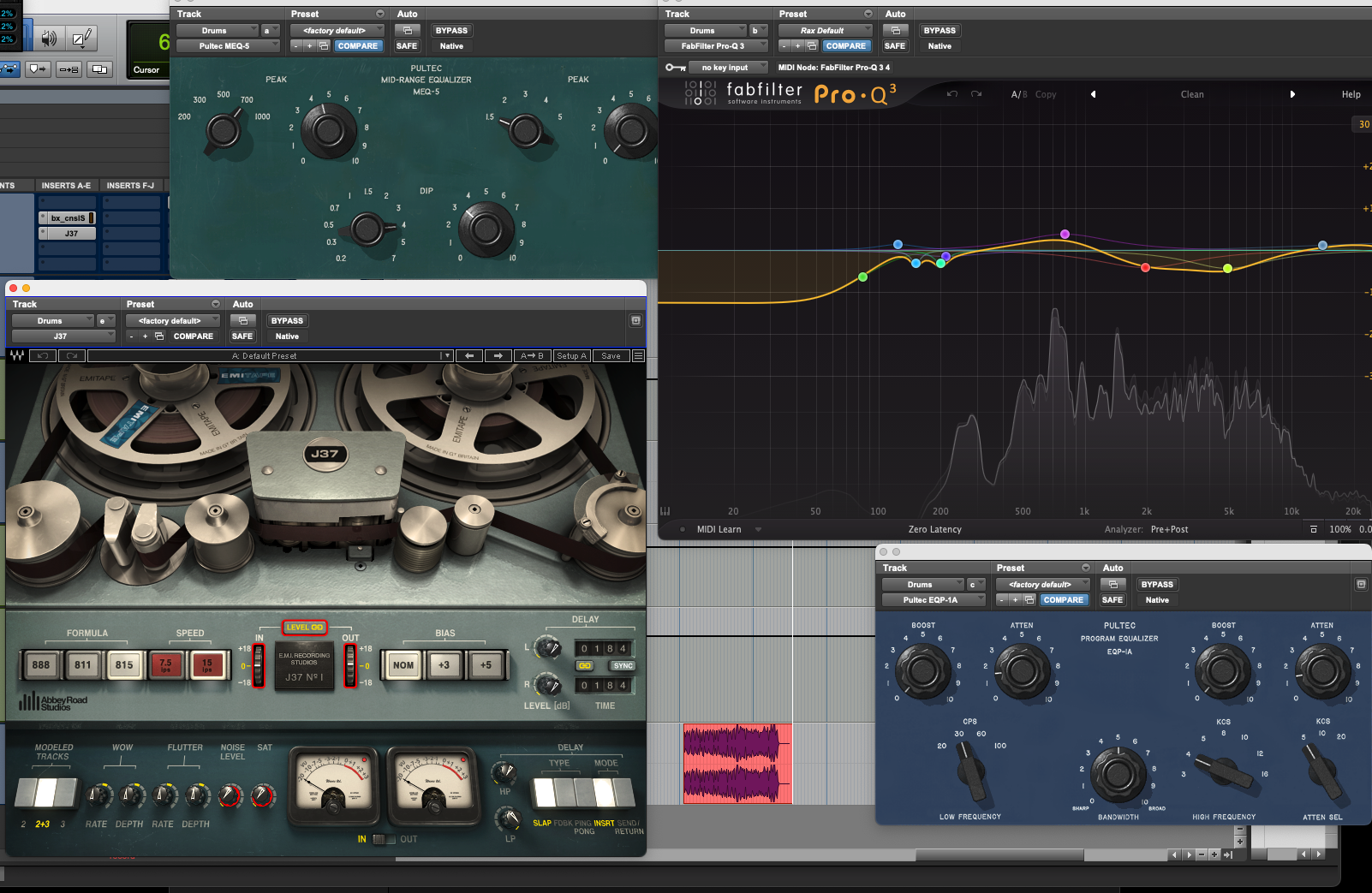1372x893 pixels.
Task: Click the INSERTS F-J column header
Action: (130, 185)
